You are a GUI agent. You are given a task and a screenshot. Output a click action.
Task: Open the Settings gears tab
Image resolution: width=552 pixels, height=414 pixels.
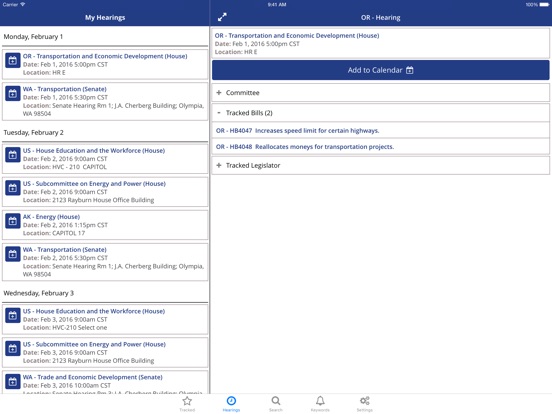[365, 404]
